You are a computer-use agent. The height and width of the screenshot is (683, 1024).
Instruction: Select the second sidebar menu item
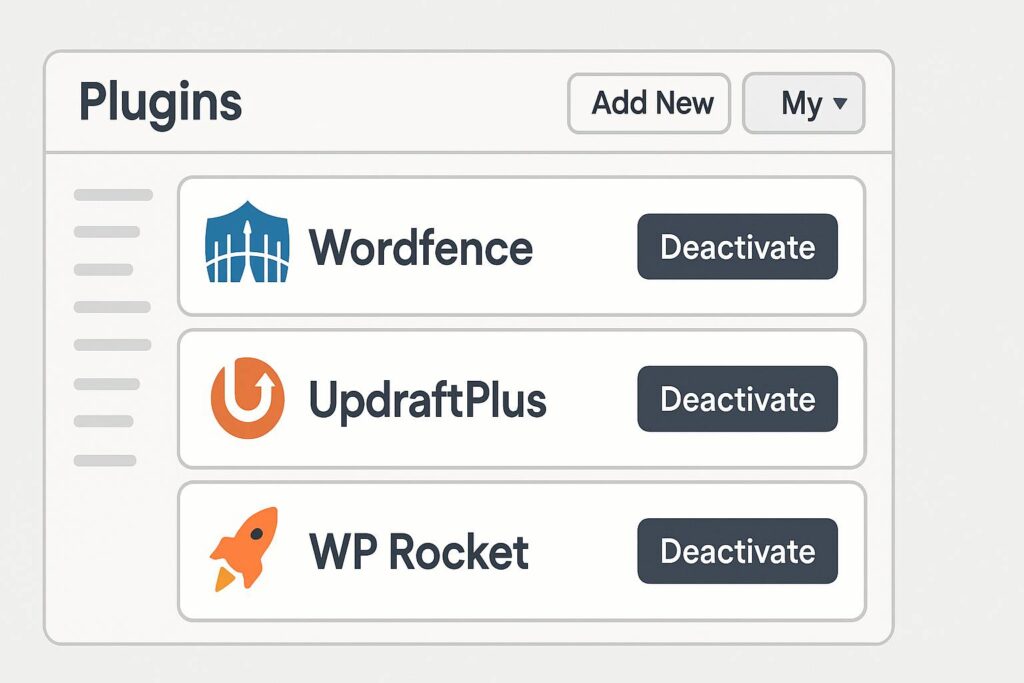pos(107,232)
